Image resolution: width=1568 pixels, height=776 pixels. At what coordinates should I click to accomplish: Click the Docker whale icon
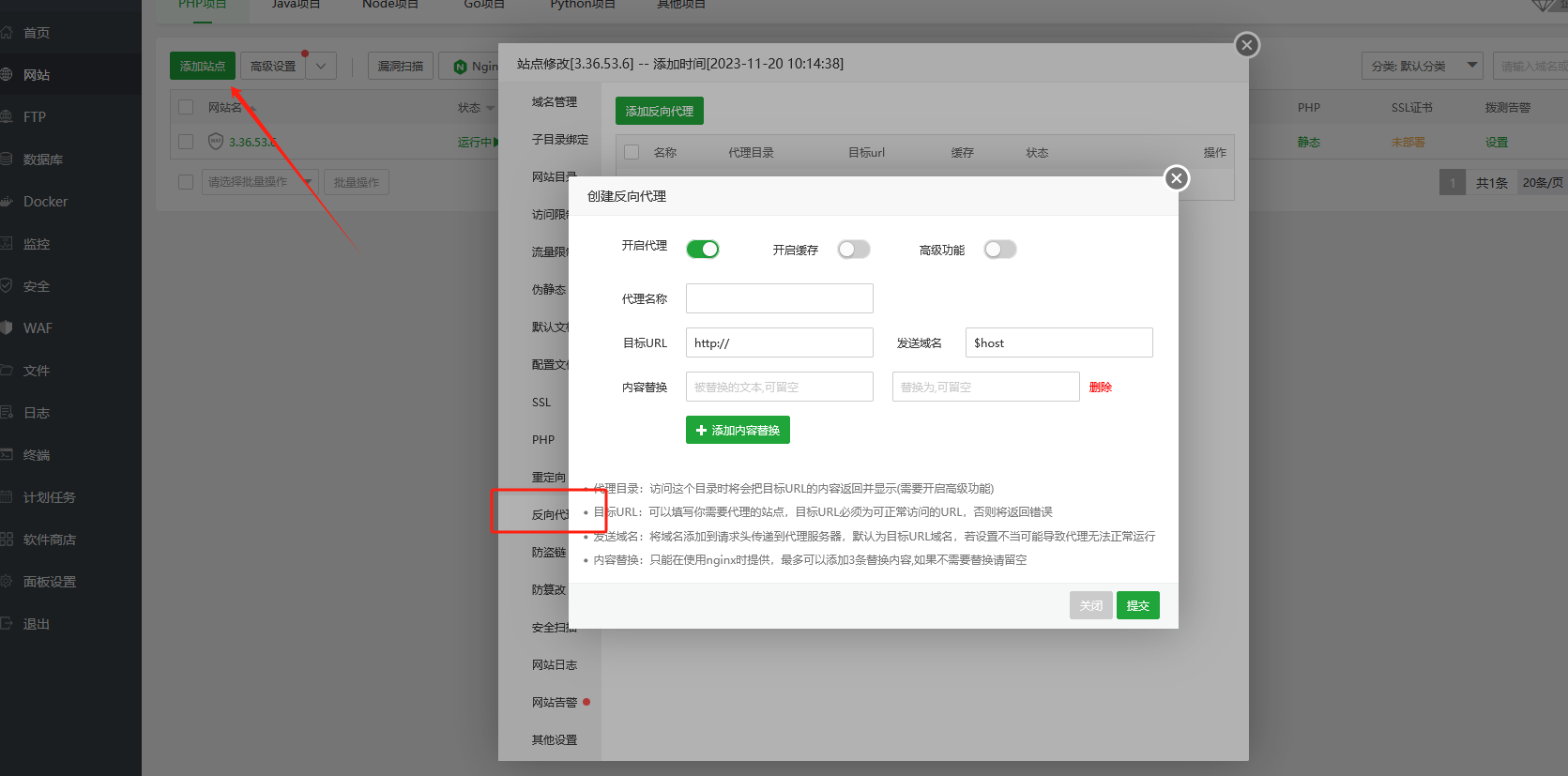point(6,202)
